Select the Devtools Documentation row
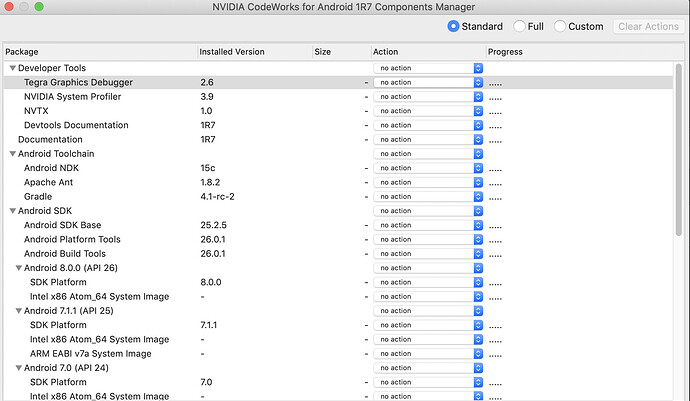Viewport: 690px width, 401px height. click(x=338, y=125)
